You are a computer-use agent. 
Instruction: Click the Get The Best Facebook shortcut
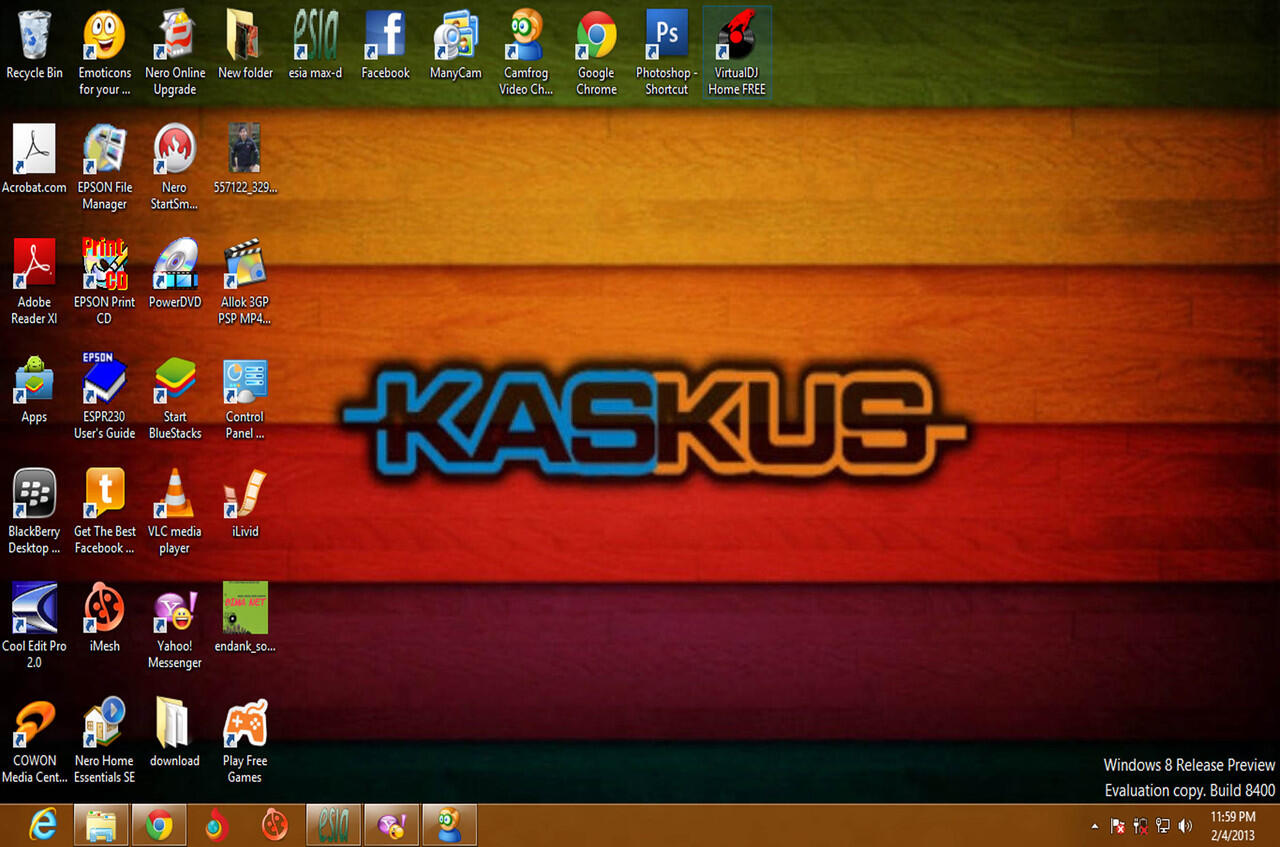(104, 512)
